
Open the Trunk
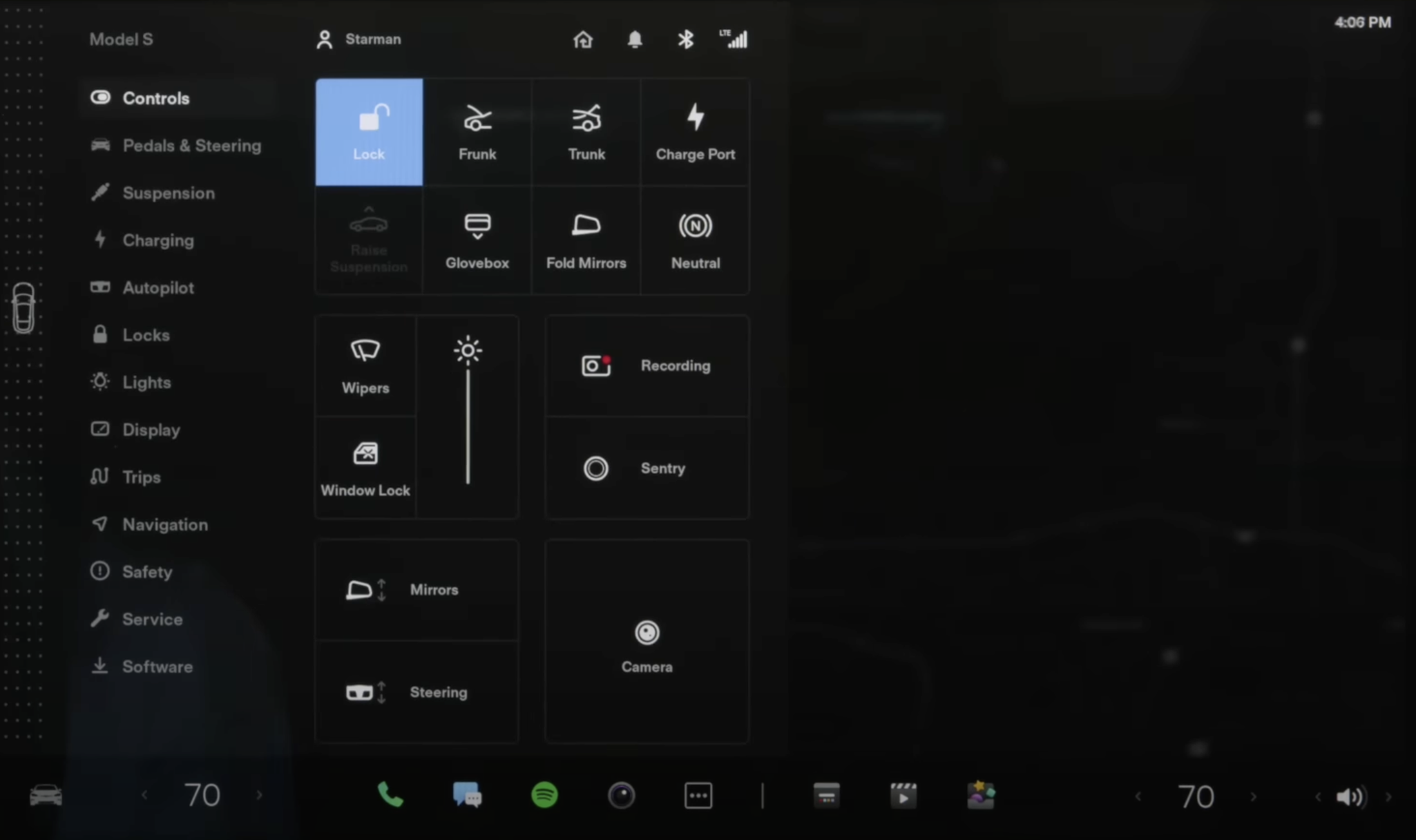pos(586,132)
